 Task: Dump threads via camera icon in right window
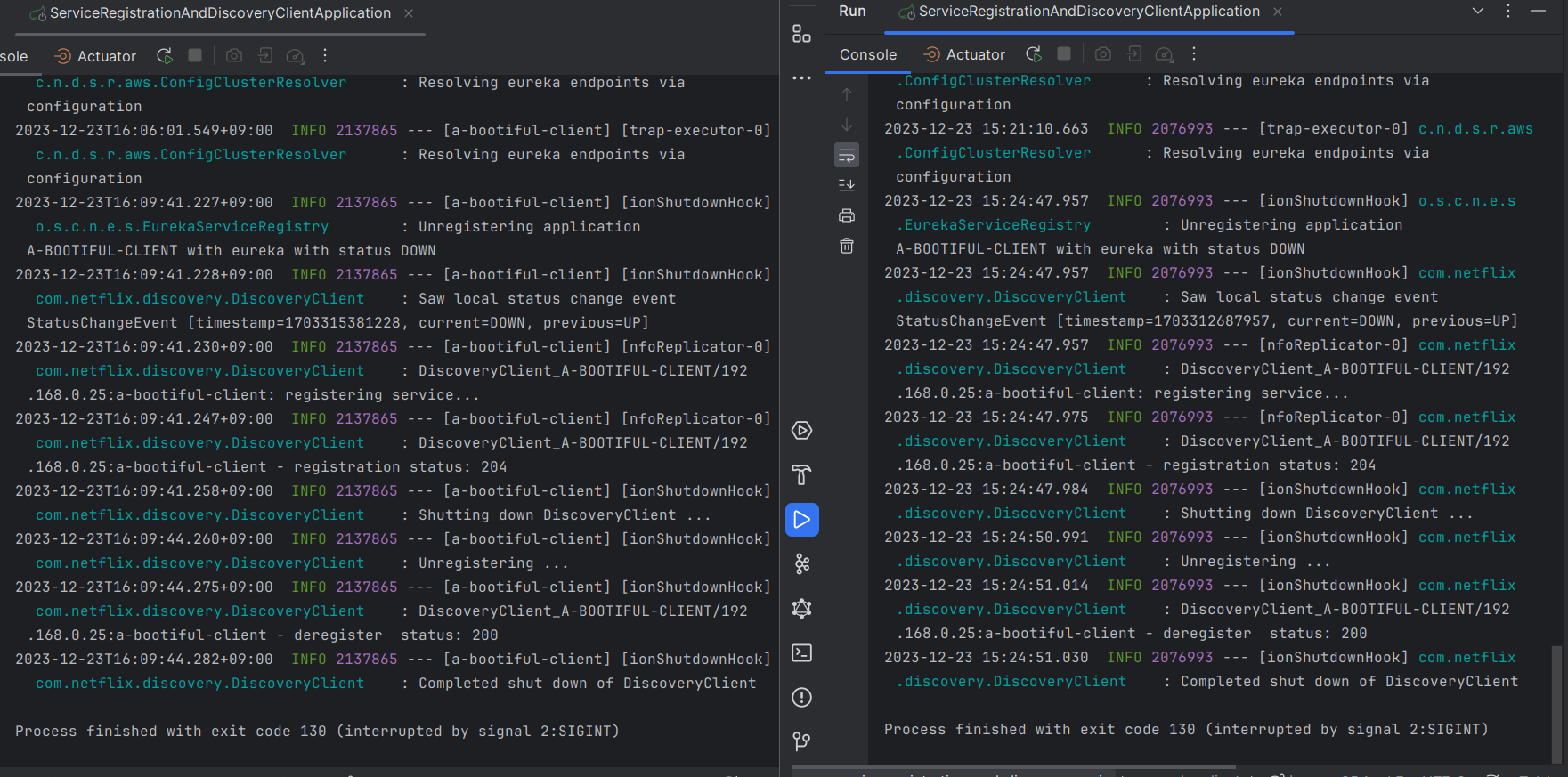[1103, 53]
